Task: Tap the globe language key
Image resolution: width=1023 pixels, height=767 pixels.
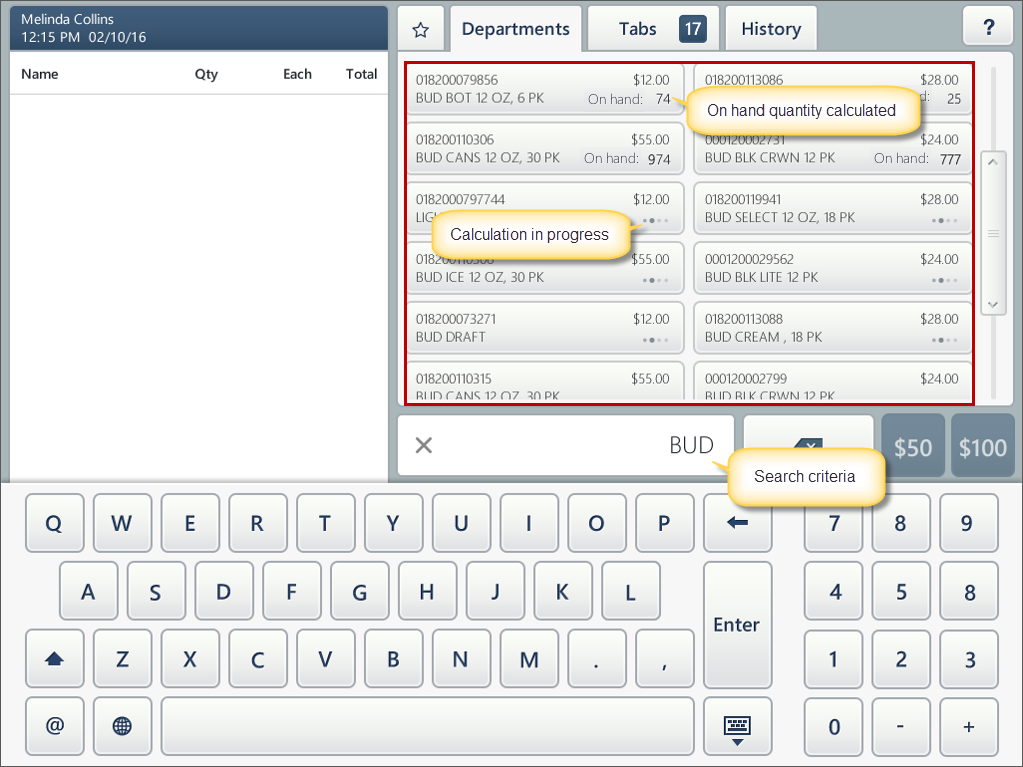Action: [122, 726]
